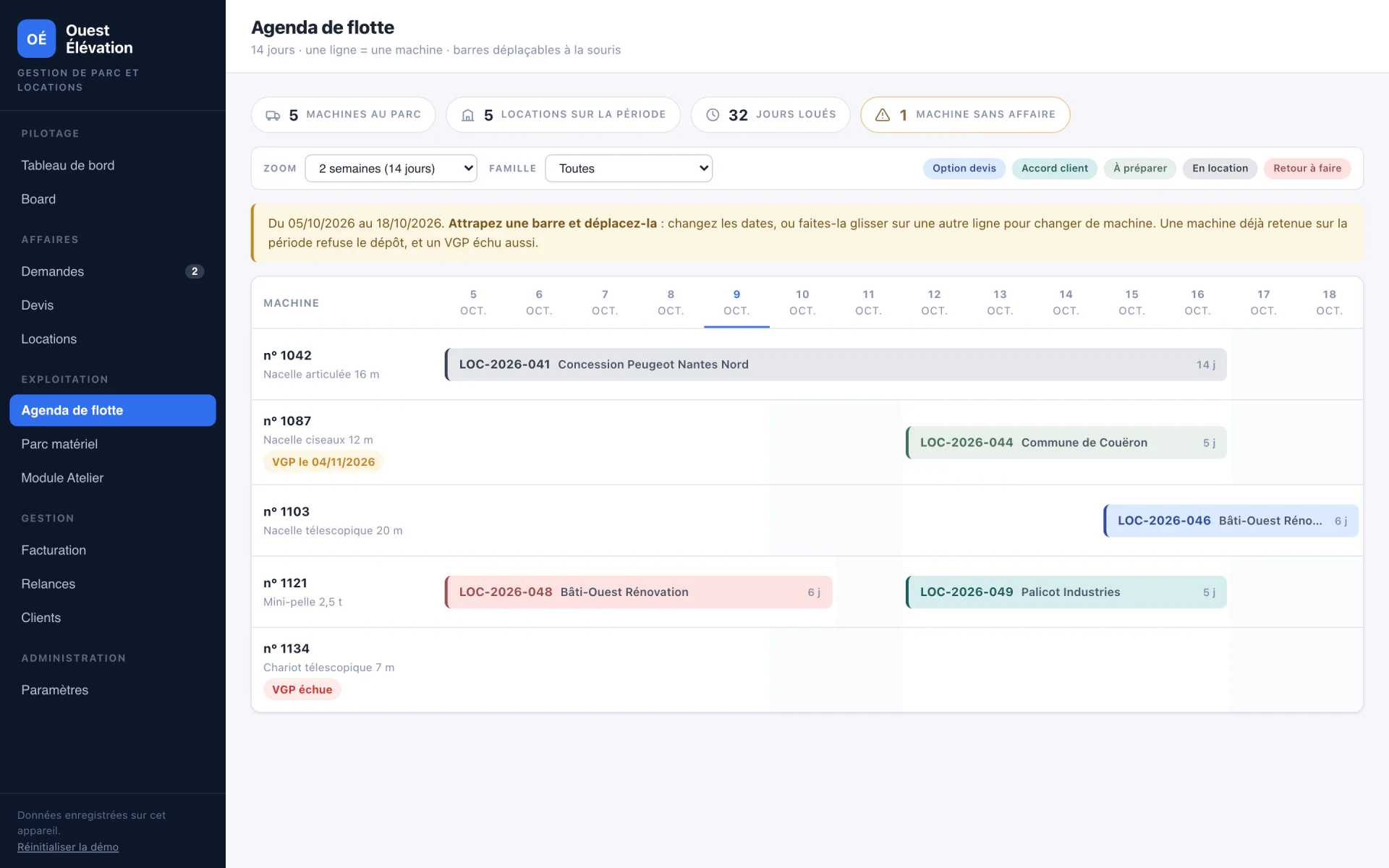The width and height of the screenshot is (1389, 868).
Task: Click Réinitialiser la démo link
Action: point(68,847)
